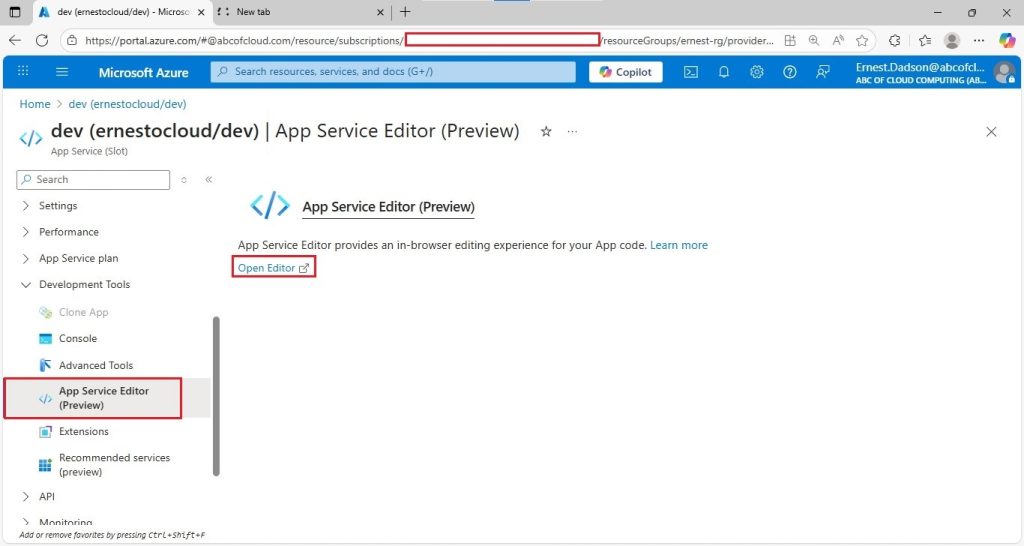
Task: Open the Extensions menu item
Action: click(84, 431)
